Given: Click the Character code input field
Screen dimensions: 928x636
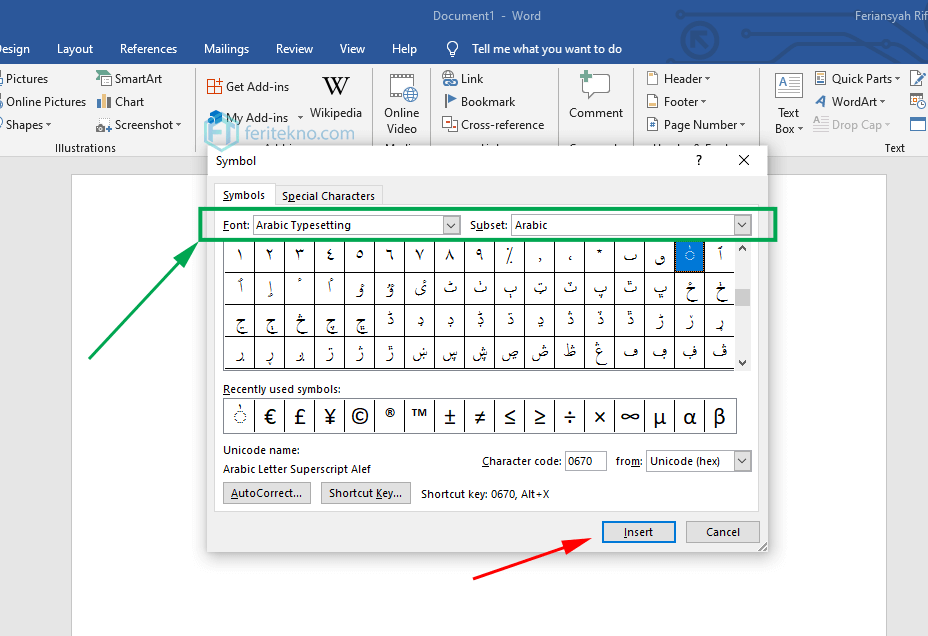Looking at the screenshot, I should click(585, 461).
